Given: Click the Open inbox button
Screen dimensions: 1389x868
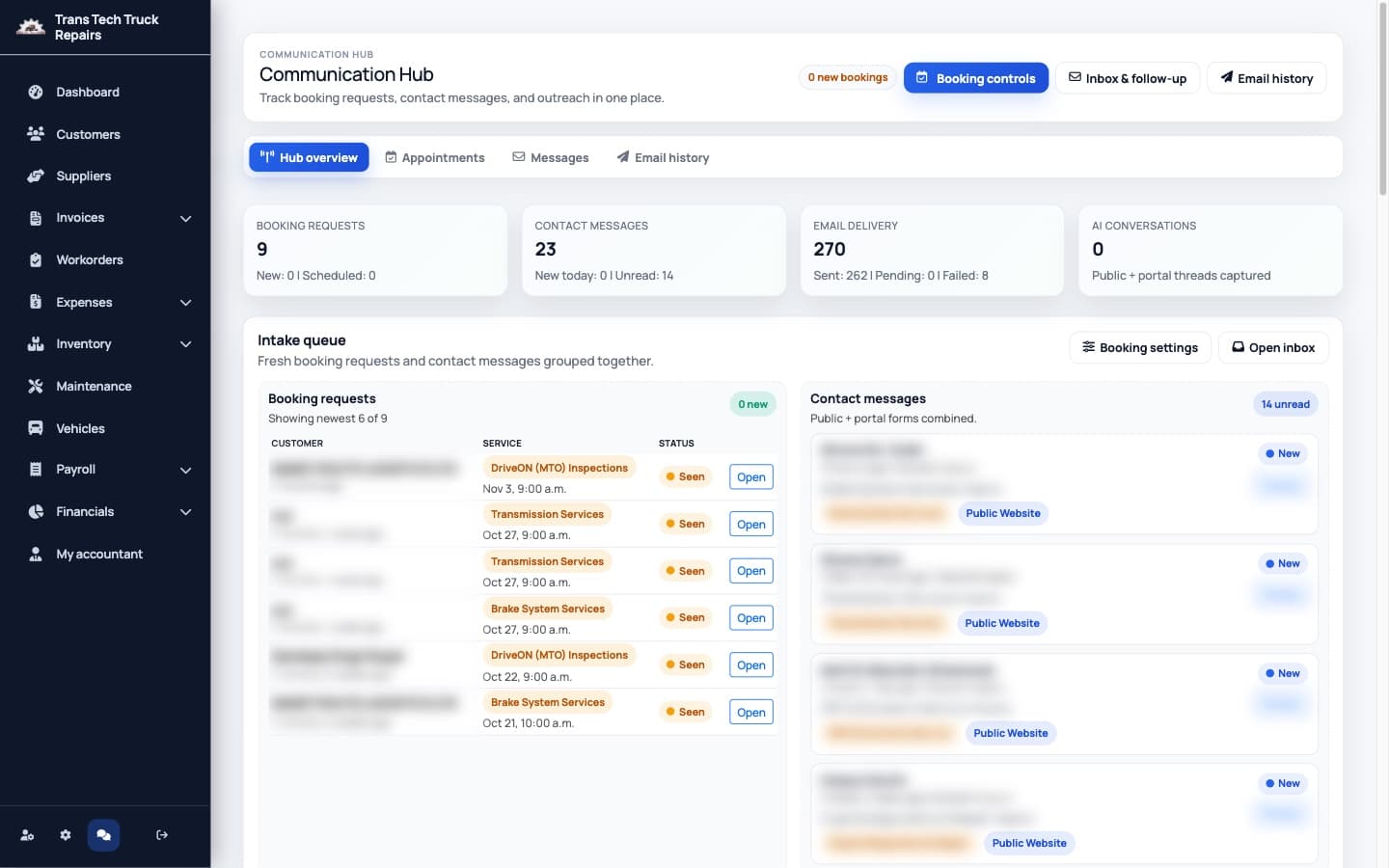Looking at the screenshot, I should click(1273, 347).
